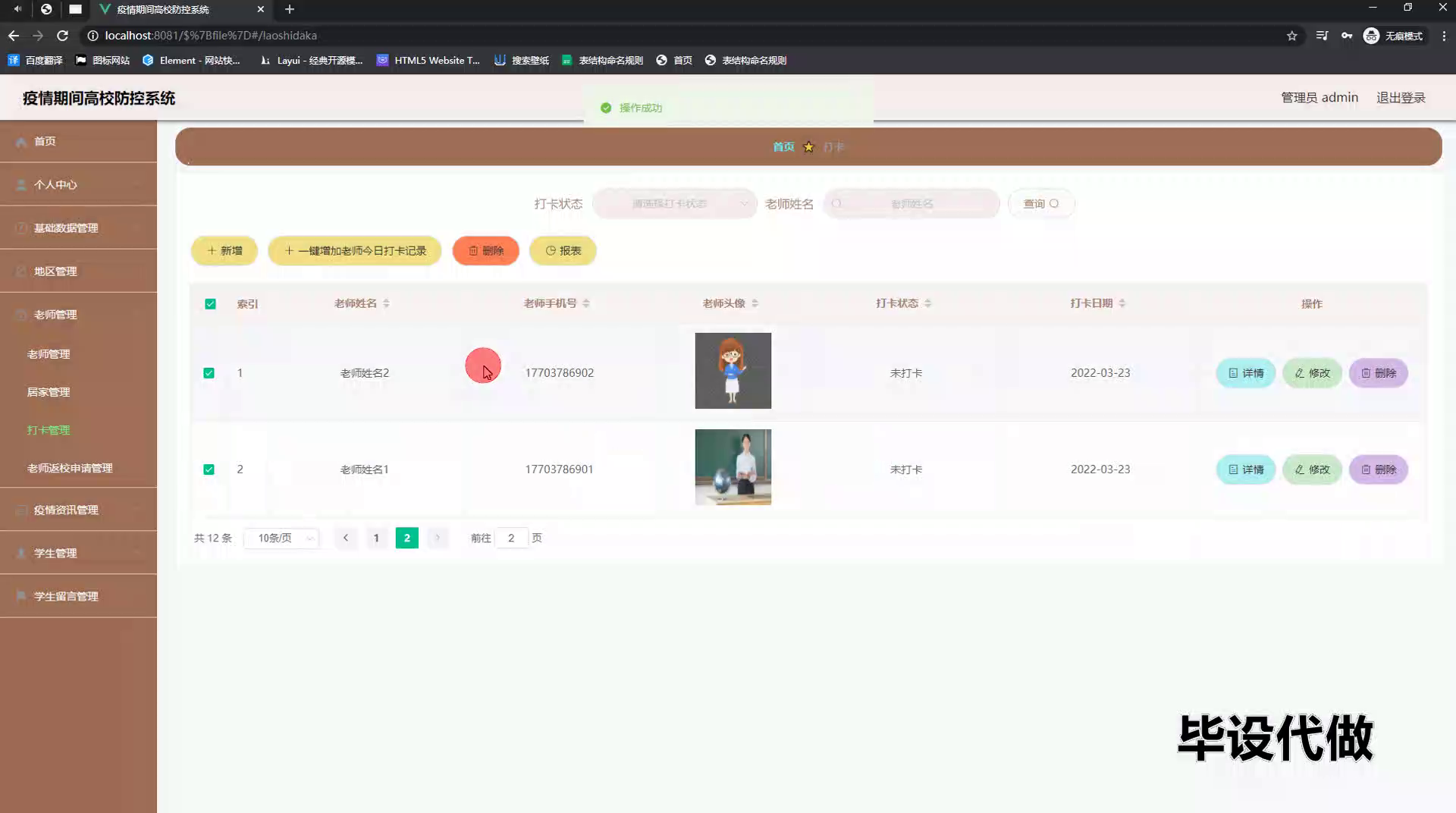Image resolution: width=1456 pixels, height=813 pixels.
Task: Uncheck the row 2 checkbox 老师姓名1
Action: 209,469
